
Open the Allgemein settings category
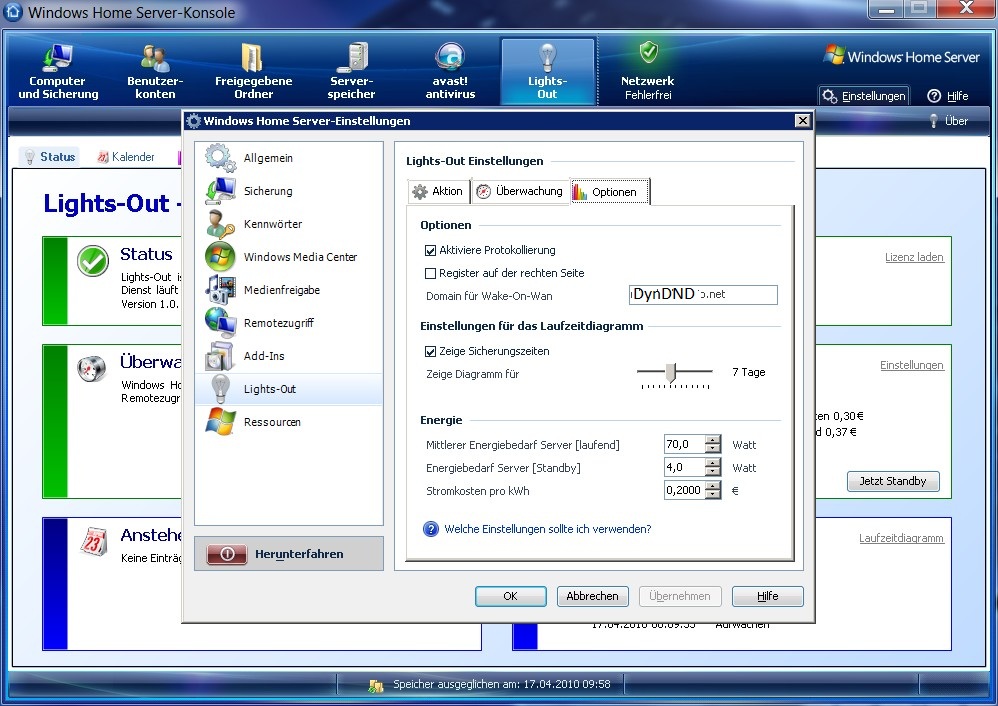click(x=288, y=158)
